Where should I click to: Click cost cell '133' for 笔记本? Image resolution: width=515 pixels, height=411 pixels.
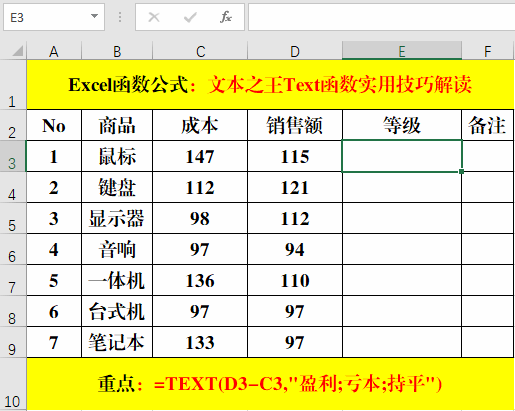pos(200,342)
